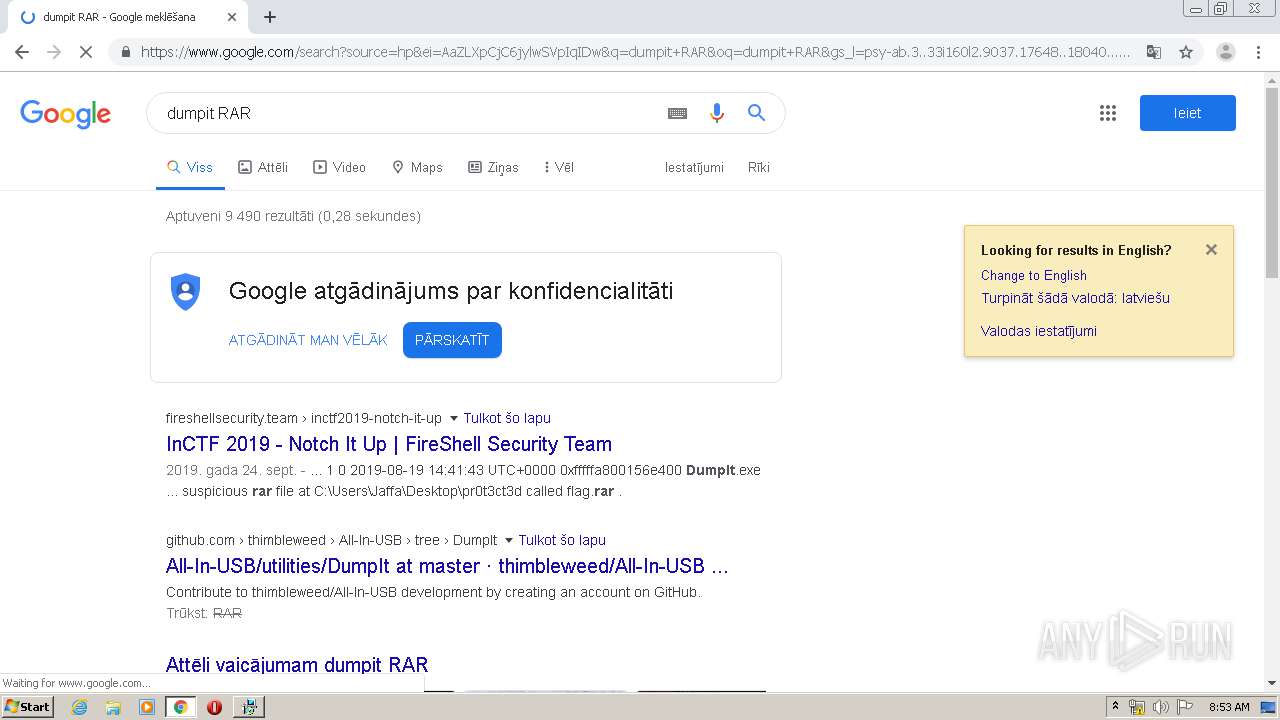Click the PĀRSKATĪT button
The image size is (1280, 720).
[452, 340]
